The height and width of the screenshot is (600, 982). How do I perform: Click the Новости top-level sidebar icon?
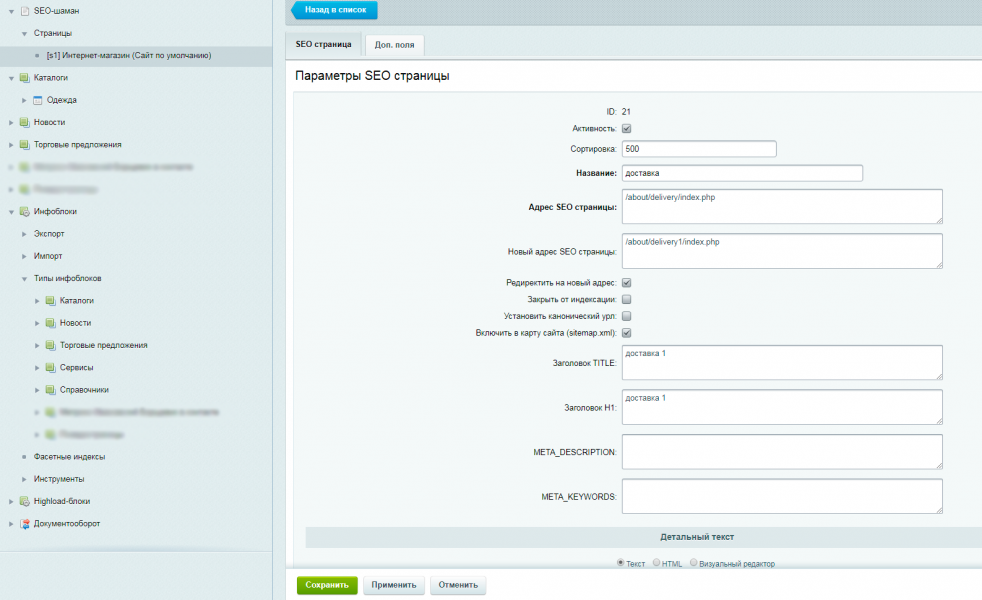(x=25, y=122)
